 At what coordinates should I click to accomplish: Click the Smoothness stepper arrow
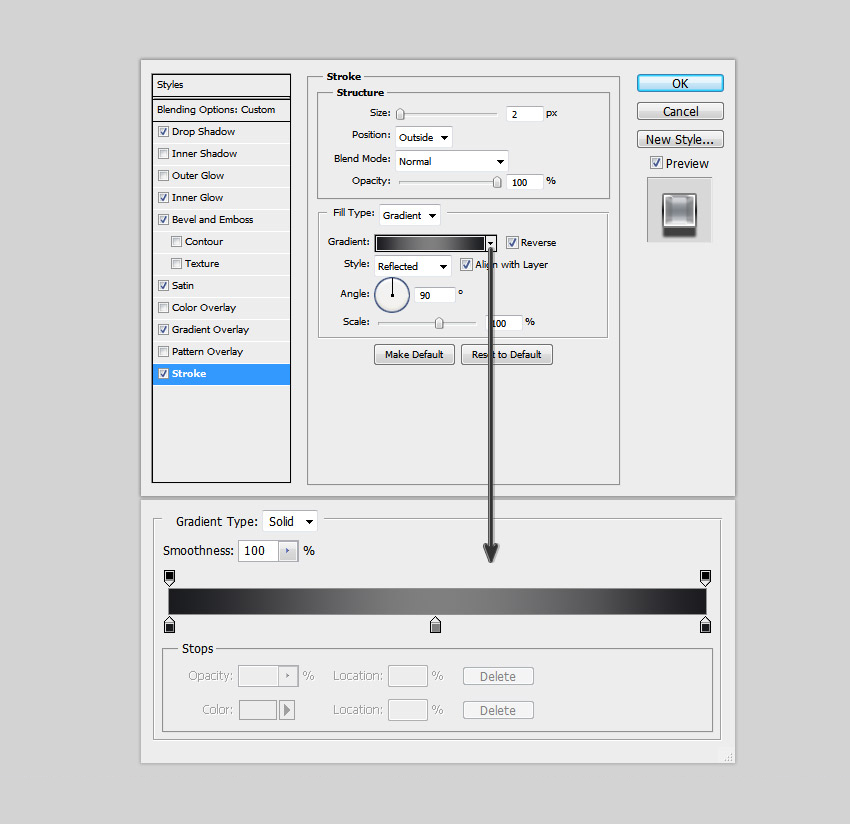tap(288, 551)
